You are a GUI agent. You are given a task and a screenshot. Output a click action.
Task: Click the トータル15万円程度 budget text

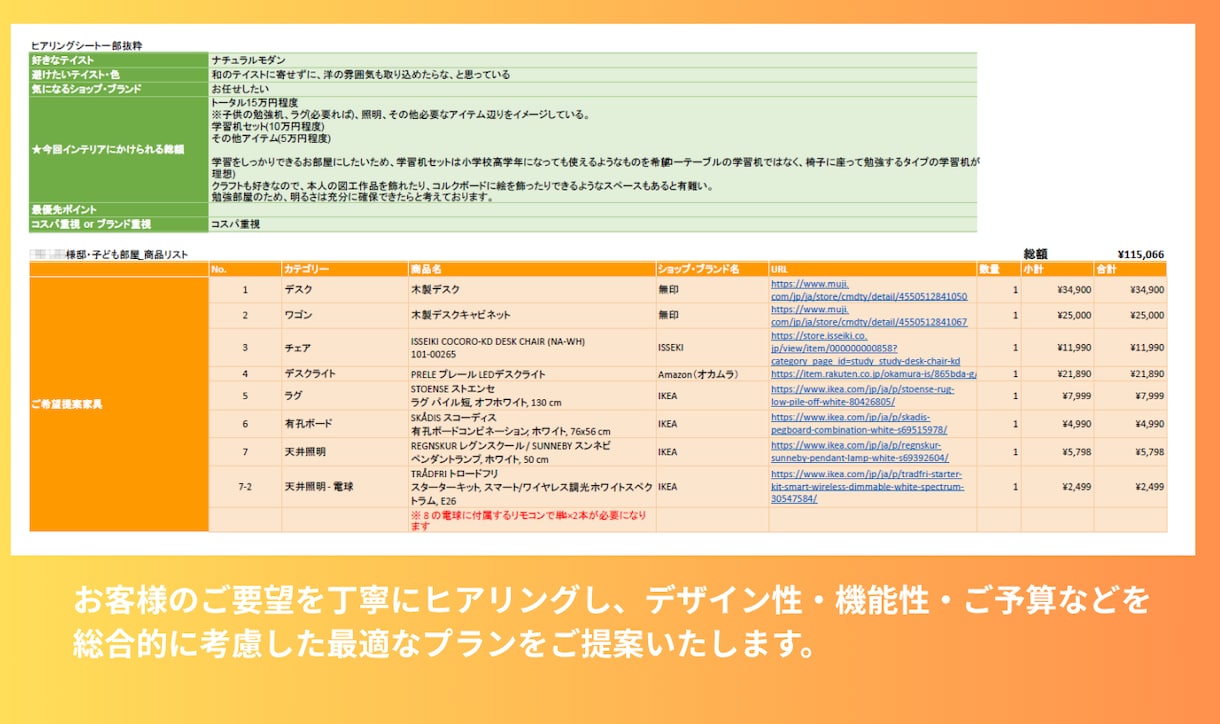pos(254,102)
